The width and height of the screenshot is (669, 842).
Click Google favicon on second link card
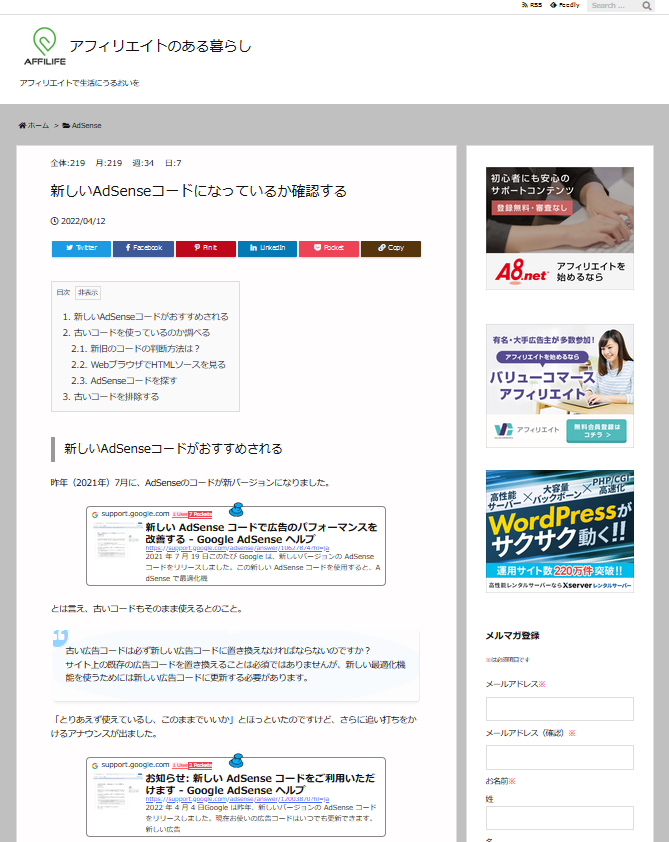tap(95, 765)
